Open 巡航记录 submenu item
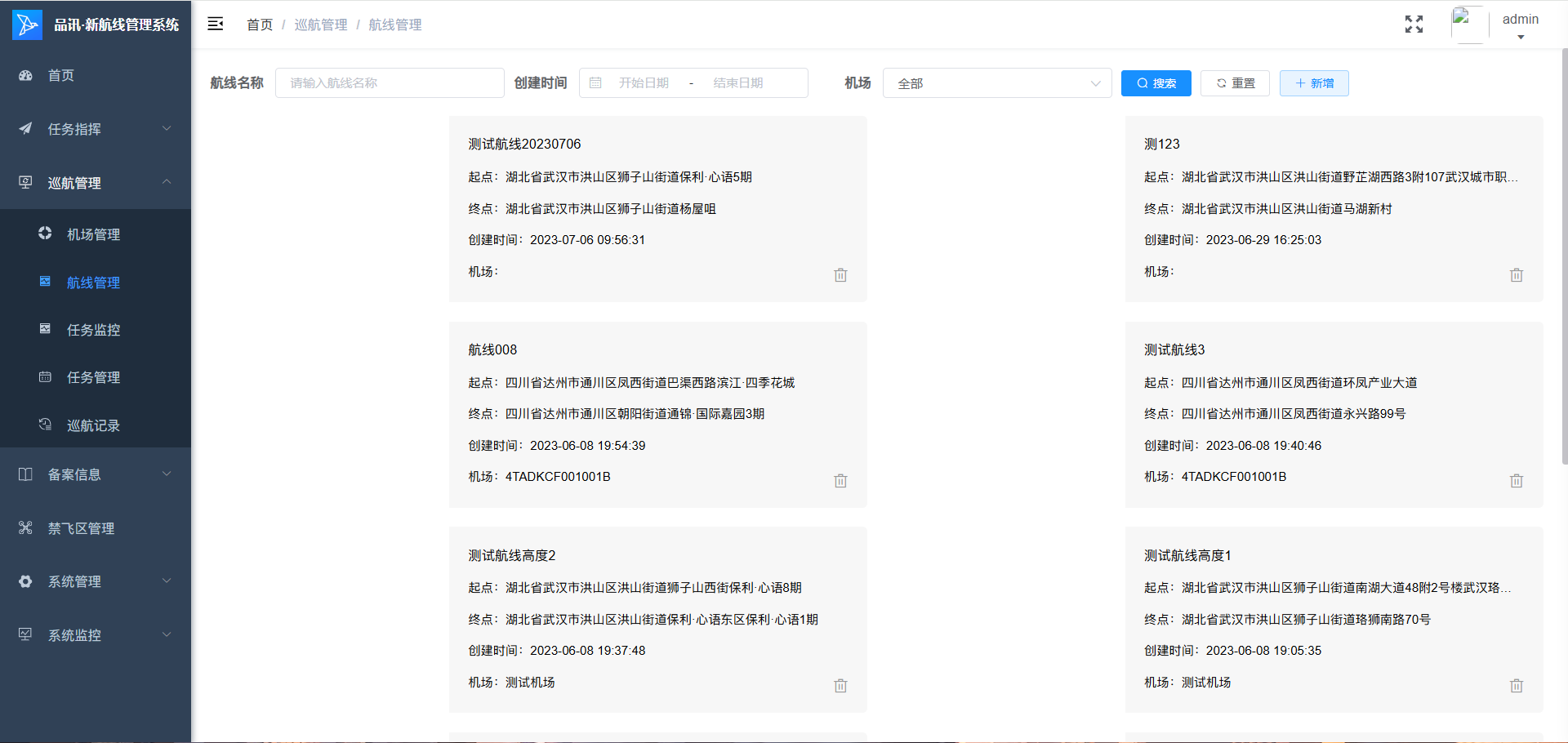 (x=96, y=425)
